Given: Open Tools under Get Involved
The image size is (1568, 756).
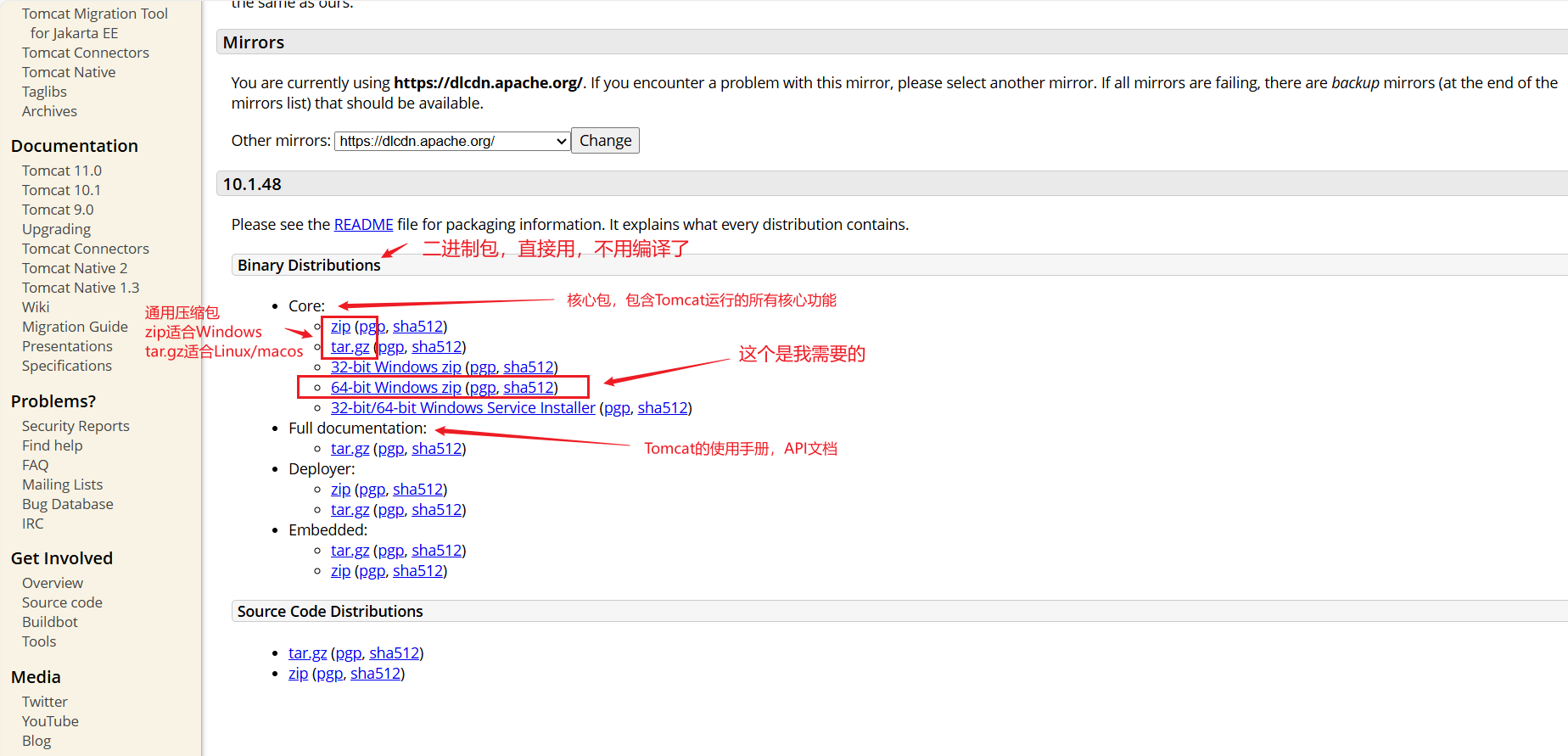Looking at the screenshot, I should (39, 641).
